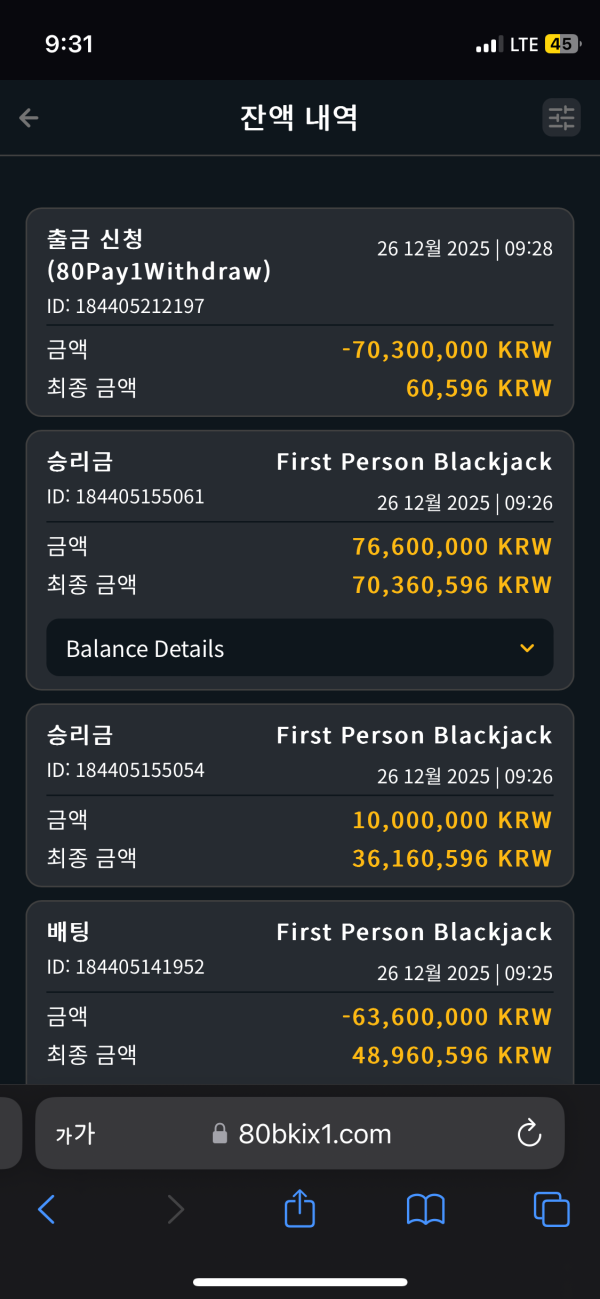The image size is (600, 1299).
Task: Tap the Safari share icon
Action: 300,1210
